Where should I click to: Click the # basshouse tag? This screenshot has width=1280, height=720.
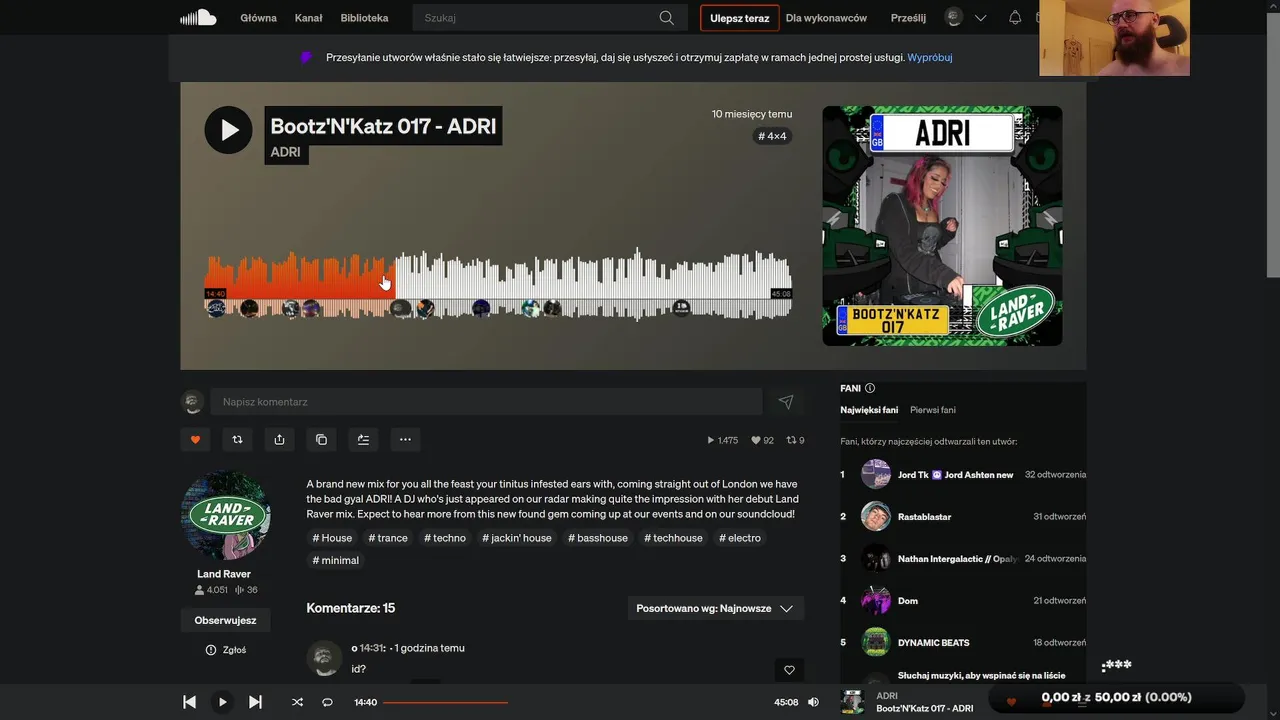click(x=598, y=538)
